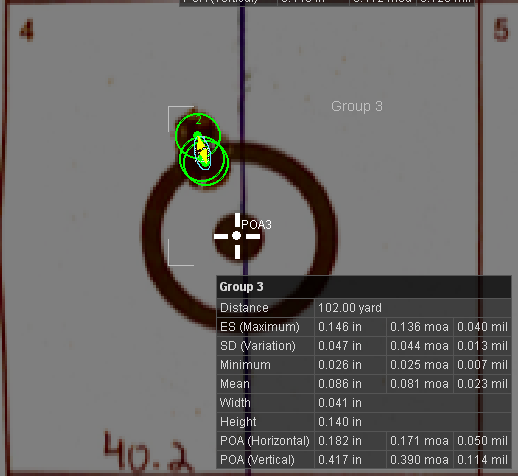Click Minimum value 0.026 in
Viewport: 518px width, 476px height.
pos(340,365)
